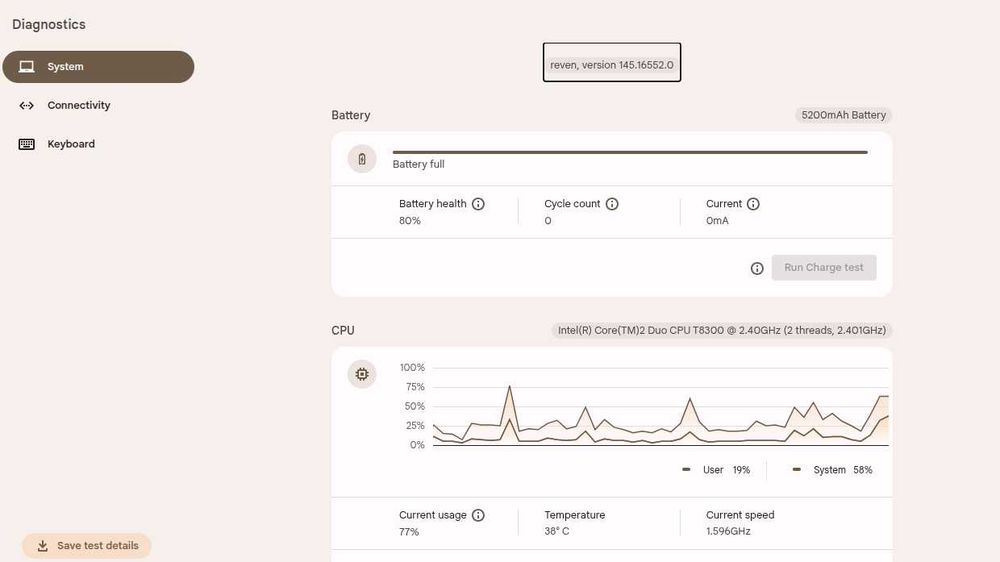Screen dimensions: 1000x562
Task: Click info icon next to Current
Action: [753, 204]
